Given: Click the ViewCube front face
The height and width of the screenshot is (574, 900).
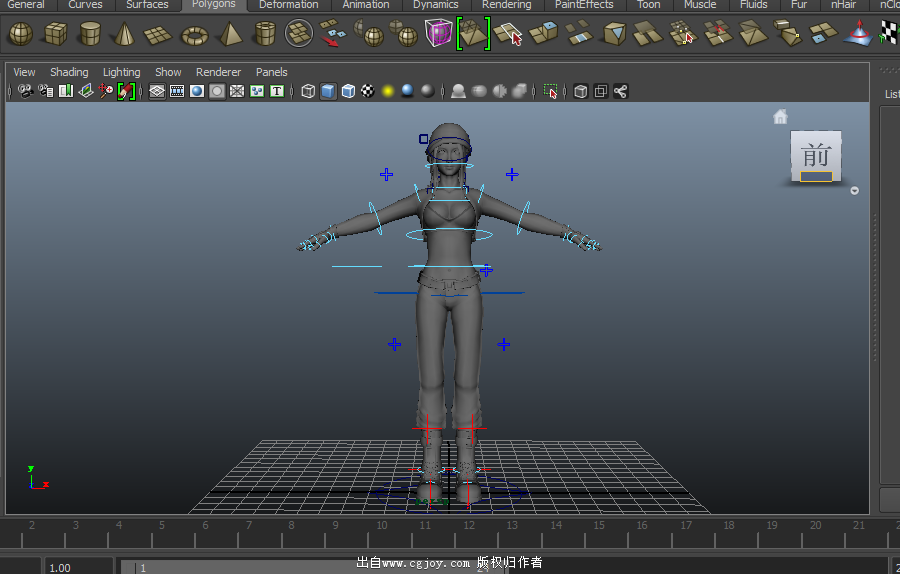Looking at the screenshot, I should click(x=816, y=156).
